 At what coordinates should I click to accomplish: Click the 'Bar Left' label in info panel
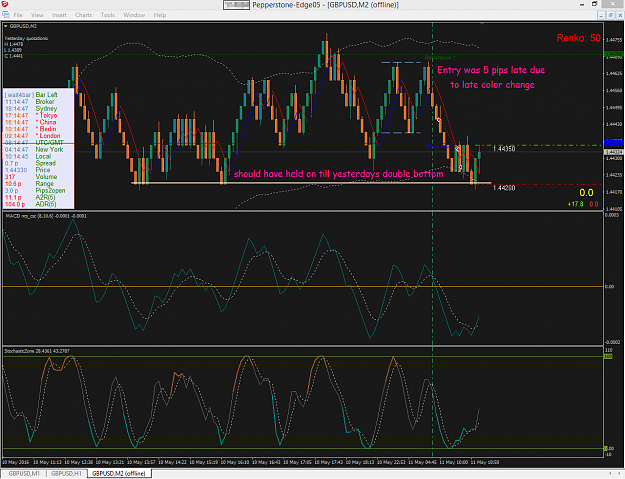(46, 95)
